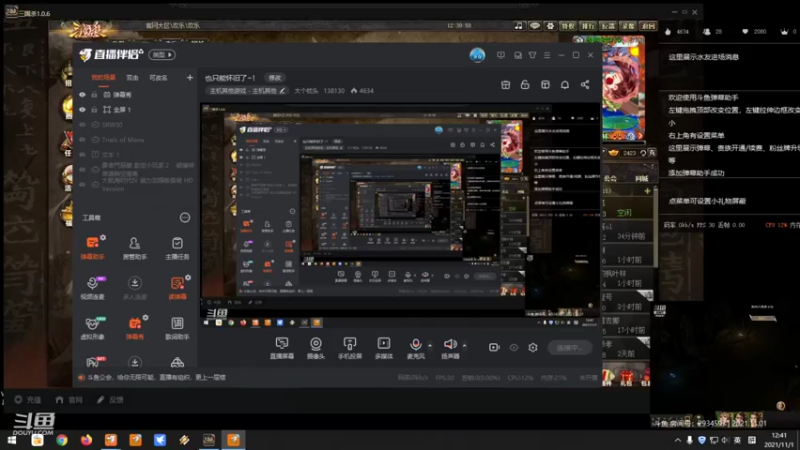Open the 虚拟形象 tool

pyautogui.click(x=92, y=329)
